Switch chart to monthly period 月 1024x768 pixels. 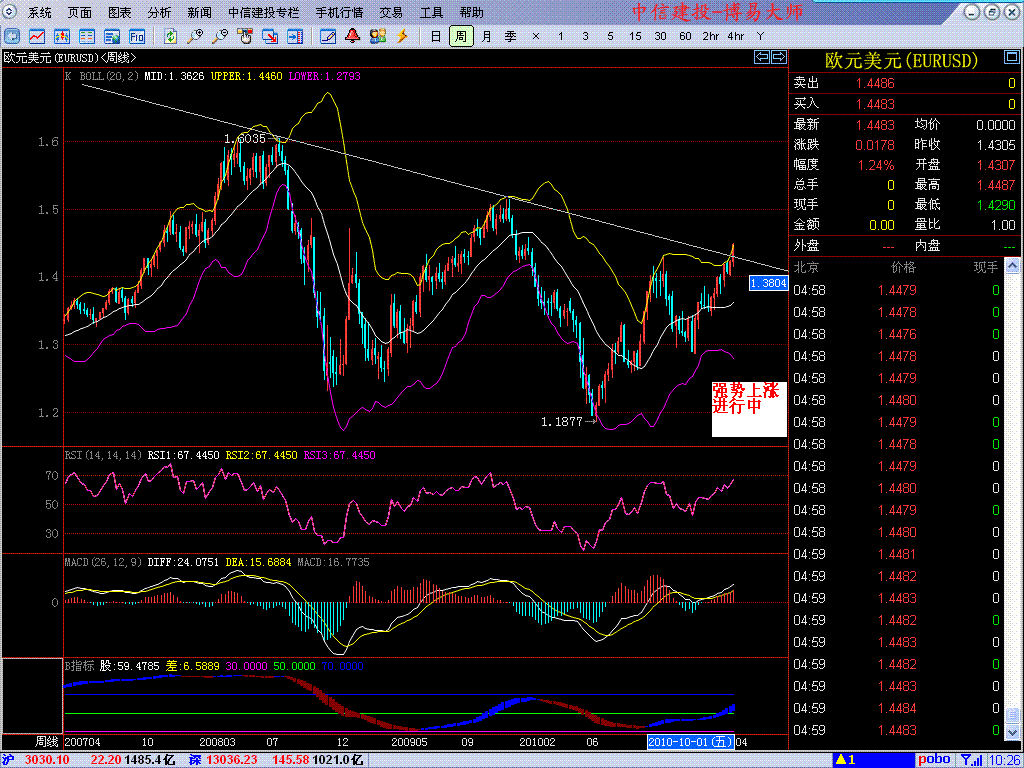[487, 37]
